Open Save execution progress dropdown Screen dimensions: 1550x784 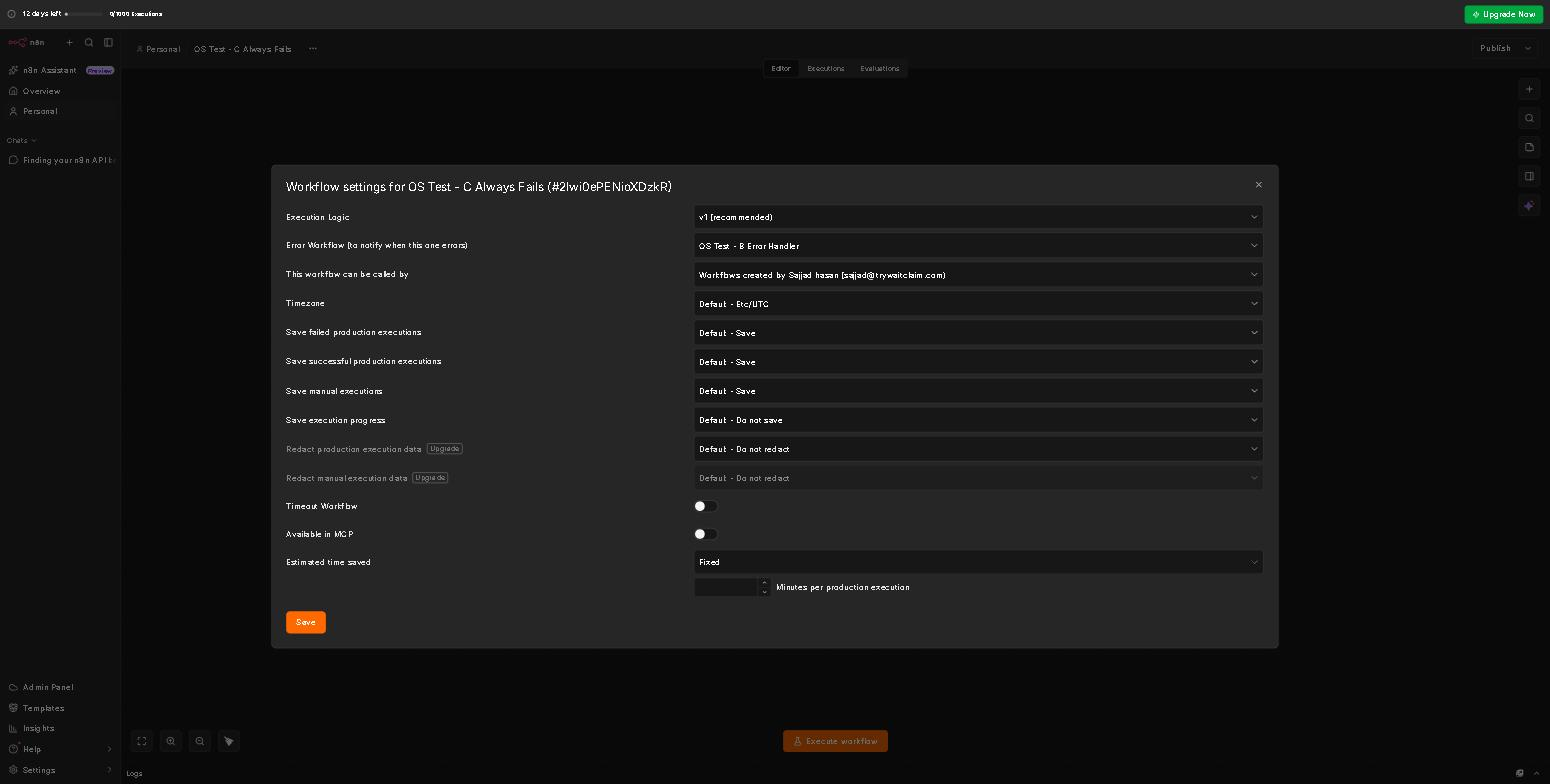pos(978,420)
